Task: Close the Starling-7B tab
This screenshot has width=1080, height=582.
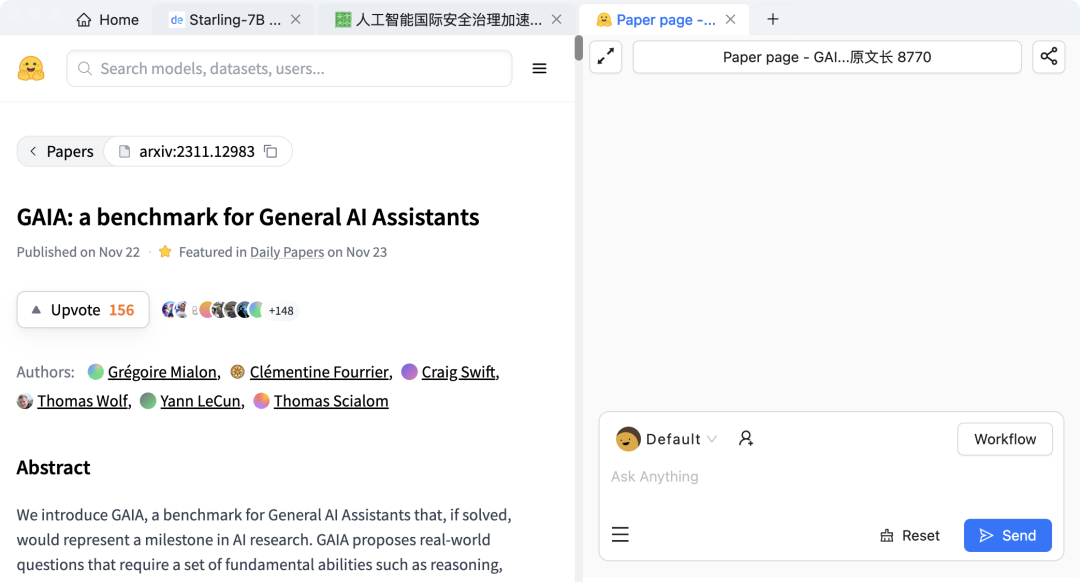Action: (295, 19)
